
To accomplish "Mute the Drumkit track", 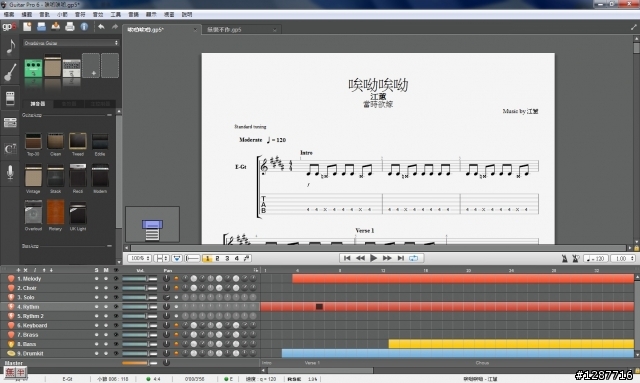I will pyautogui.click(x=106, y=353).
